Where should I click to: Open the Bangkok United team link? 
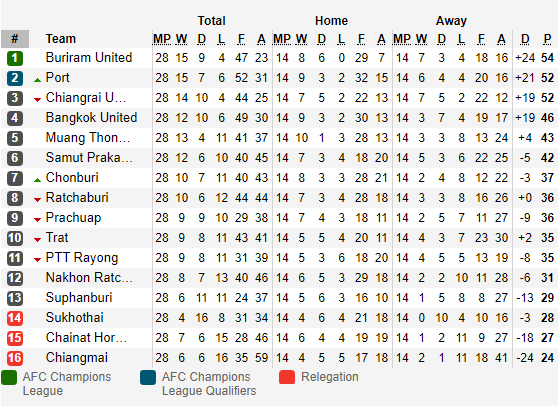[91, 118]
